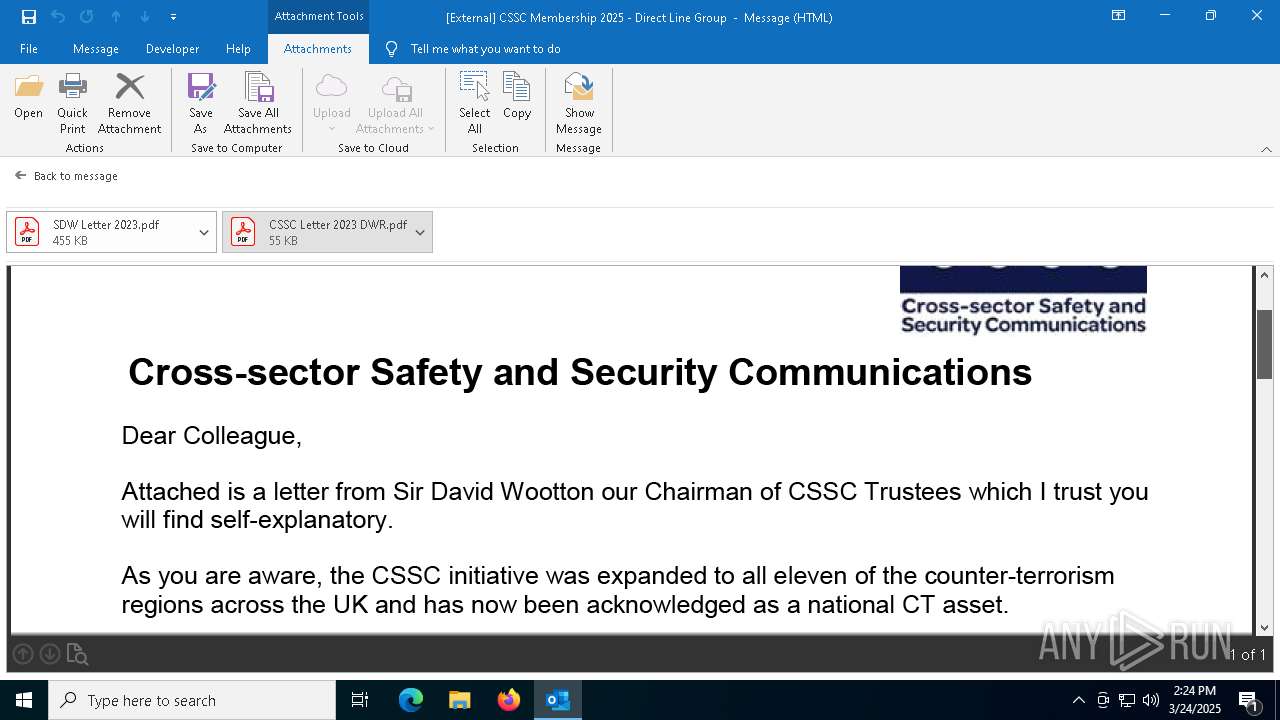Screen dimensions: 1280x720
Task: Open the Help ribbon tab
Action: point(238,49)
